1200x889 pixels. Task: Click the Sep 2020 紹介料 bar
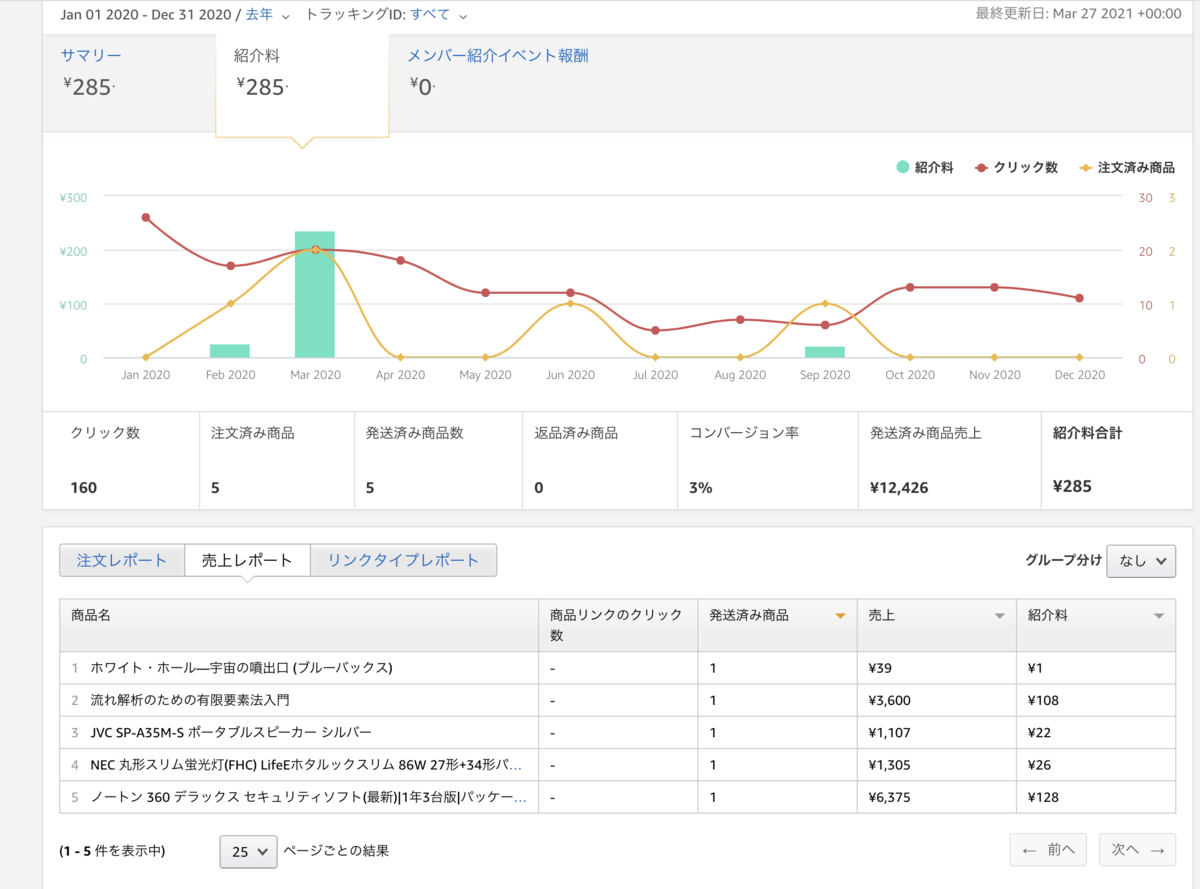tap(825, 352)
